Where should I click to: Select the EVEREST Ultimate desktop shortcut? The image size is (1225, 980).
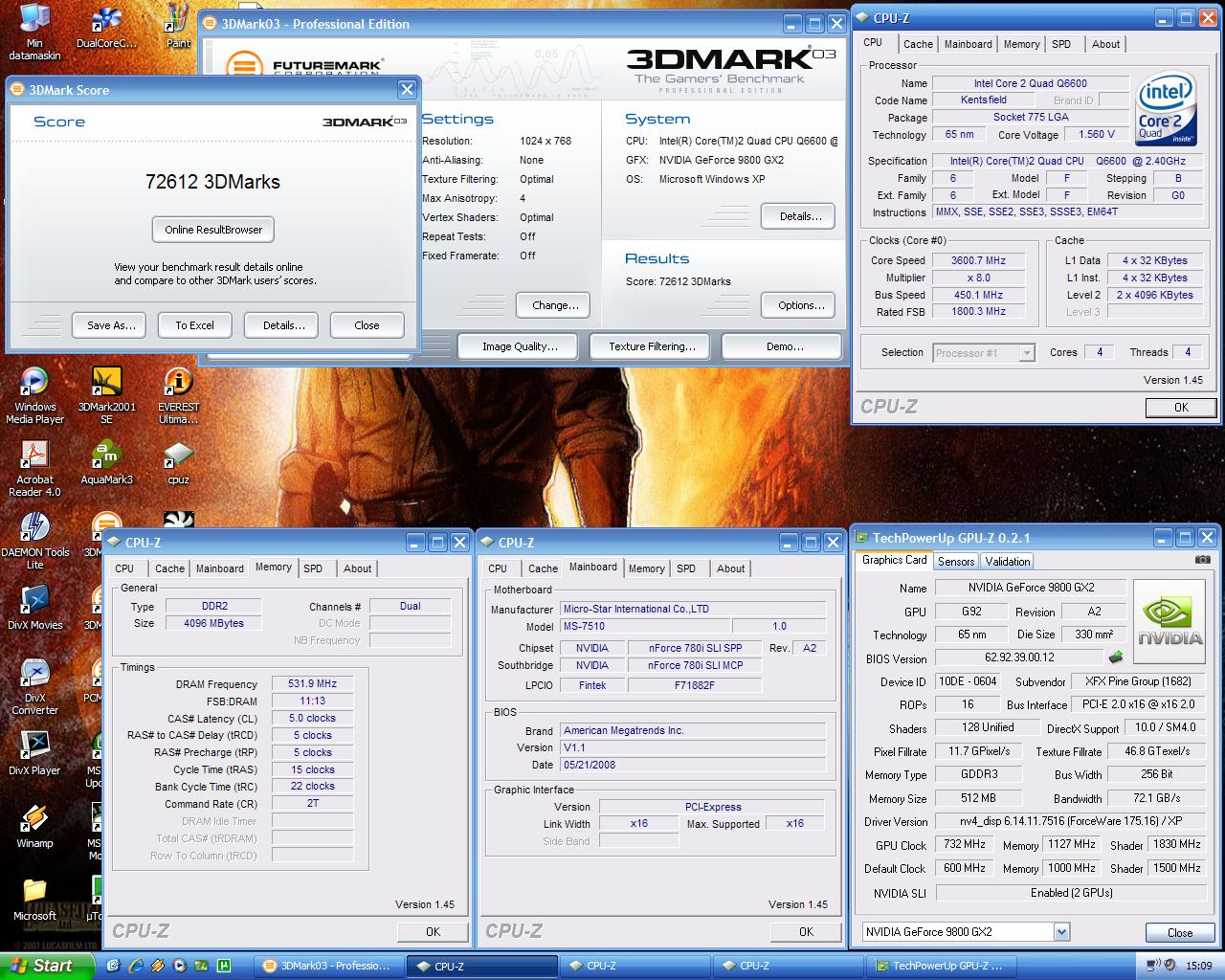[x=178, y=395]
